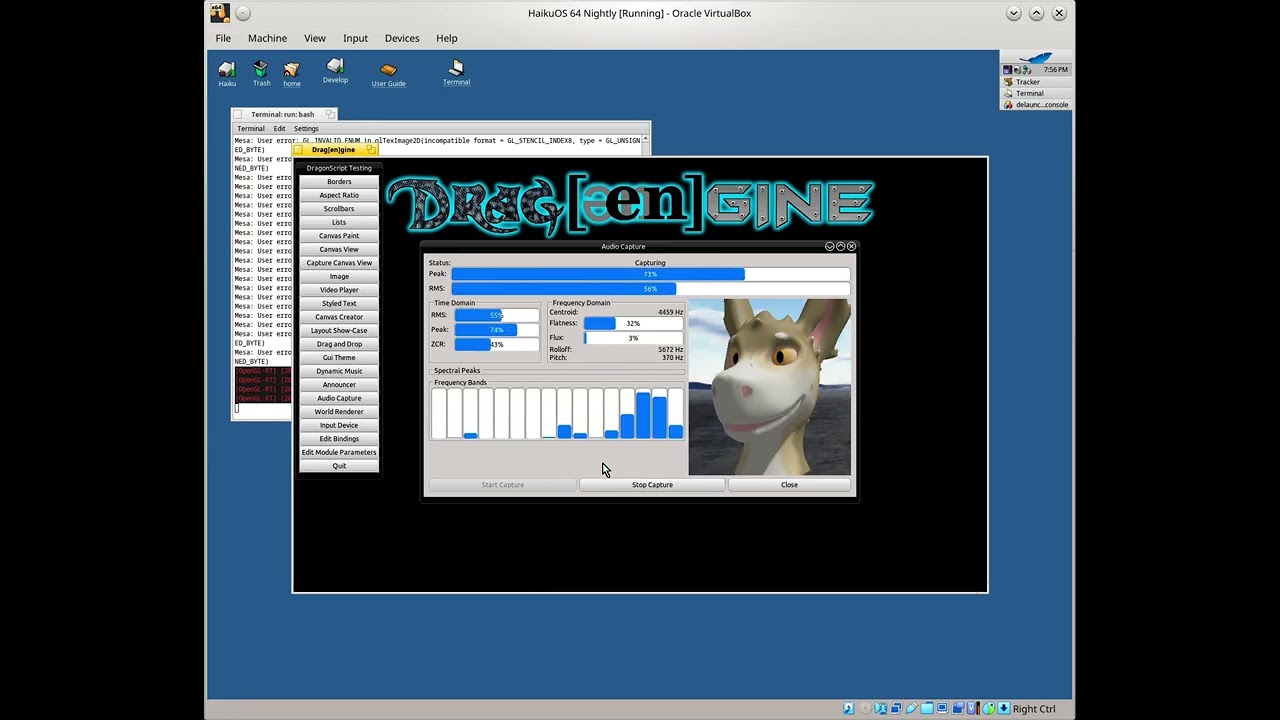Click Close button in Audio Capture dialog
The height and width of the screenshot is (720, 1280).
[x=789, y=485]
